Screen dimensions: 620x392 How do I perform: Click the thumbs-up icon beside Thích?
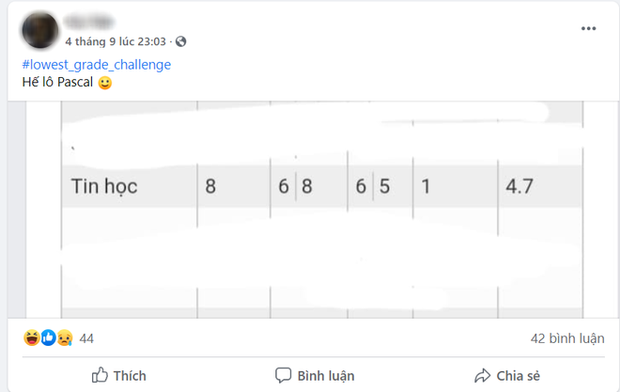click(100, 375)
